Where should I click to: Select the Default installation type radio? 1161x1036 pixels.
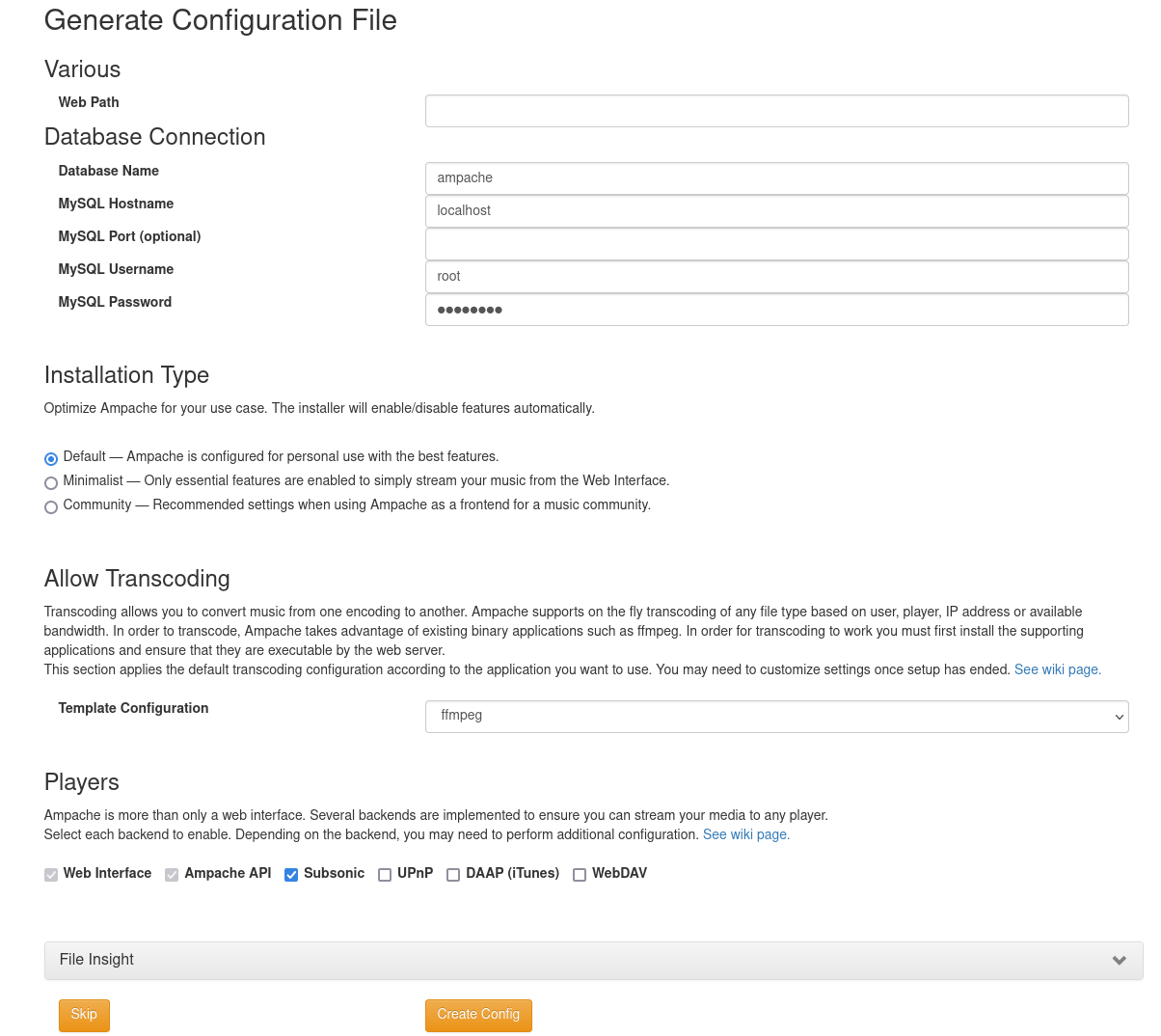[x=51, y=459]
